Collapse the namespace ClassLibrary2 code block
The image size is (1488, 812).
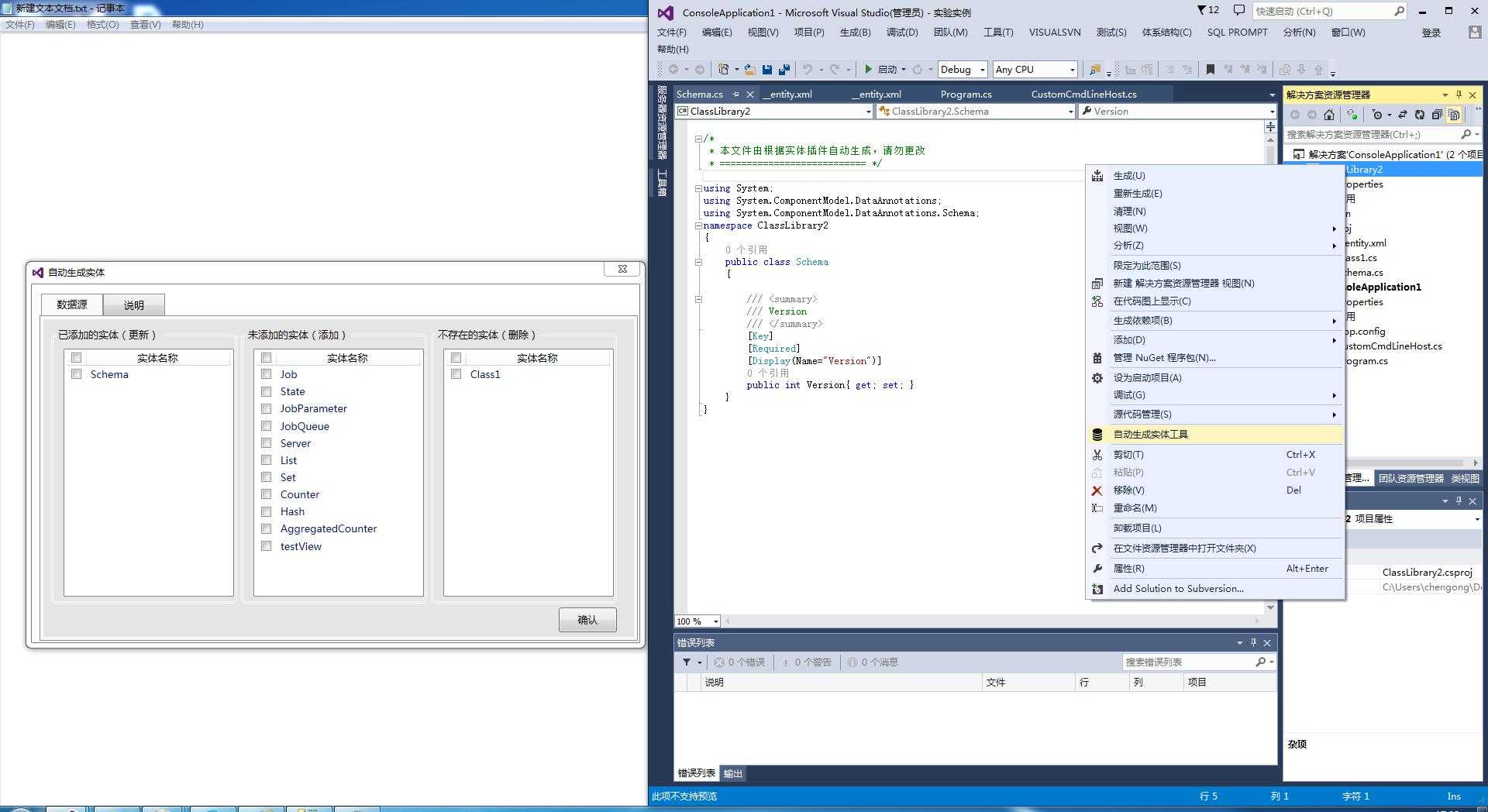click(698, 225)
